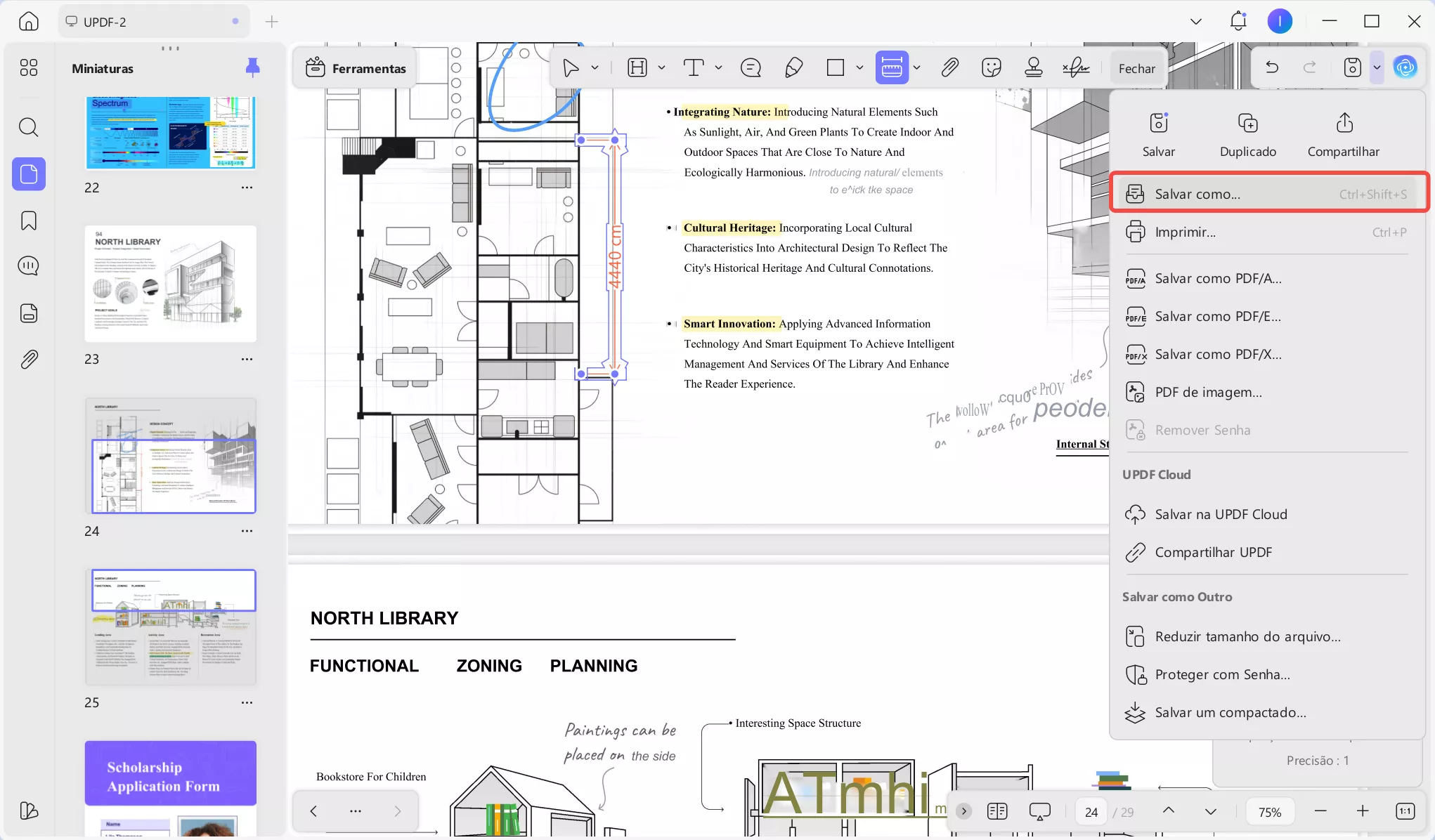Toggle two-page reading view icon
Image resolution: width=1435 pixels, height=840 pixels.
996,811
